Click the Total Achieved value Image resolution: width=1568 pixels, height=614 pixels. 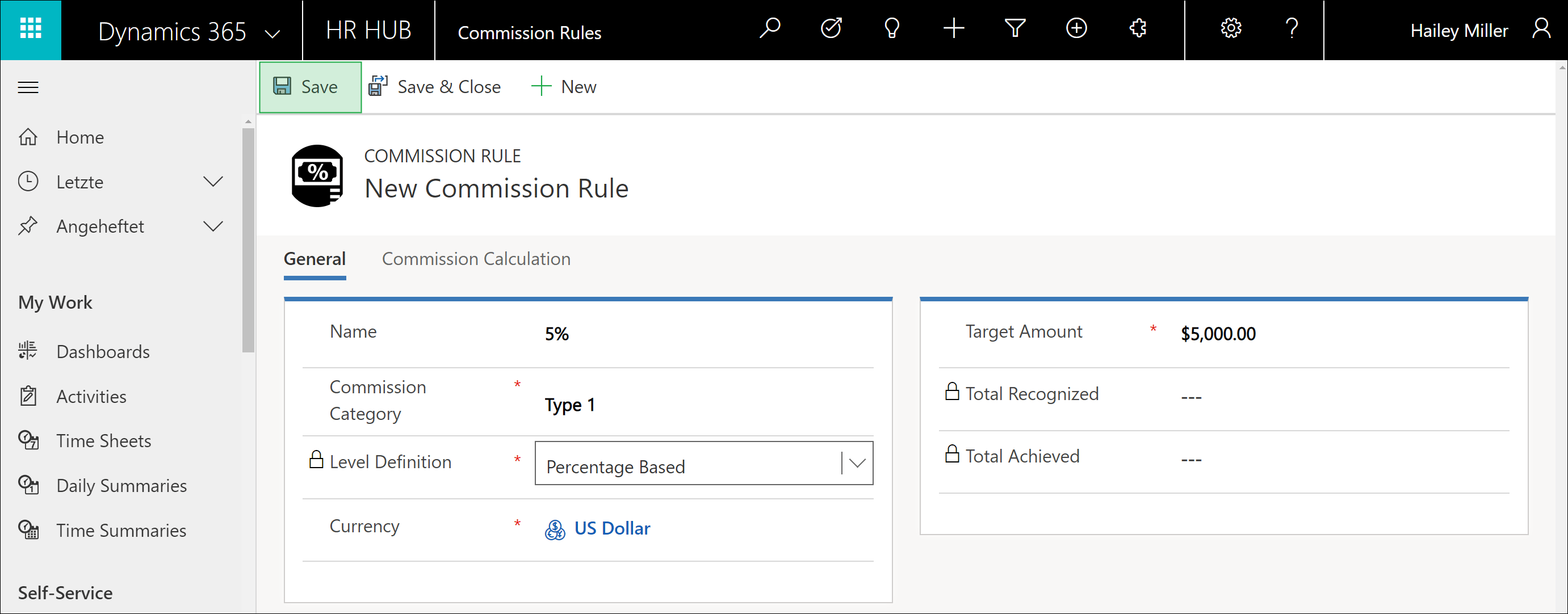click(x=1191, y=460)
